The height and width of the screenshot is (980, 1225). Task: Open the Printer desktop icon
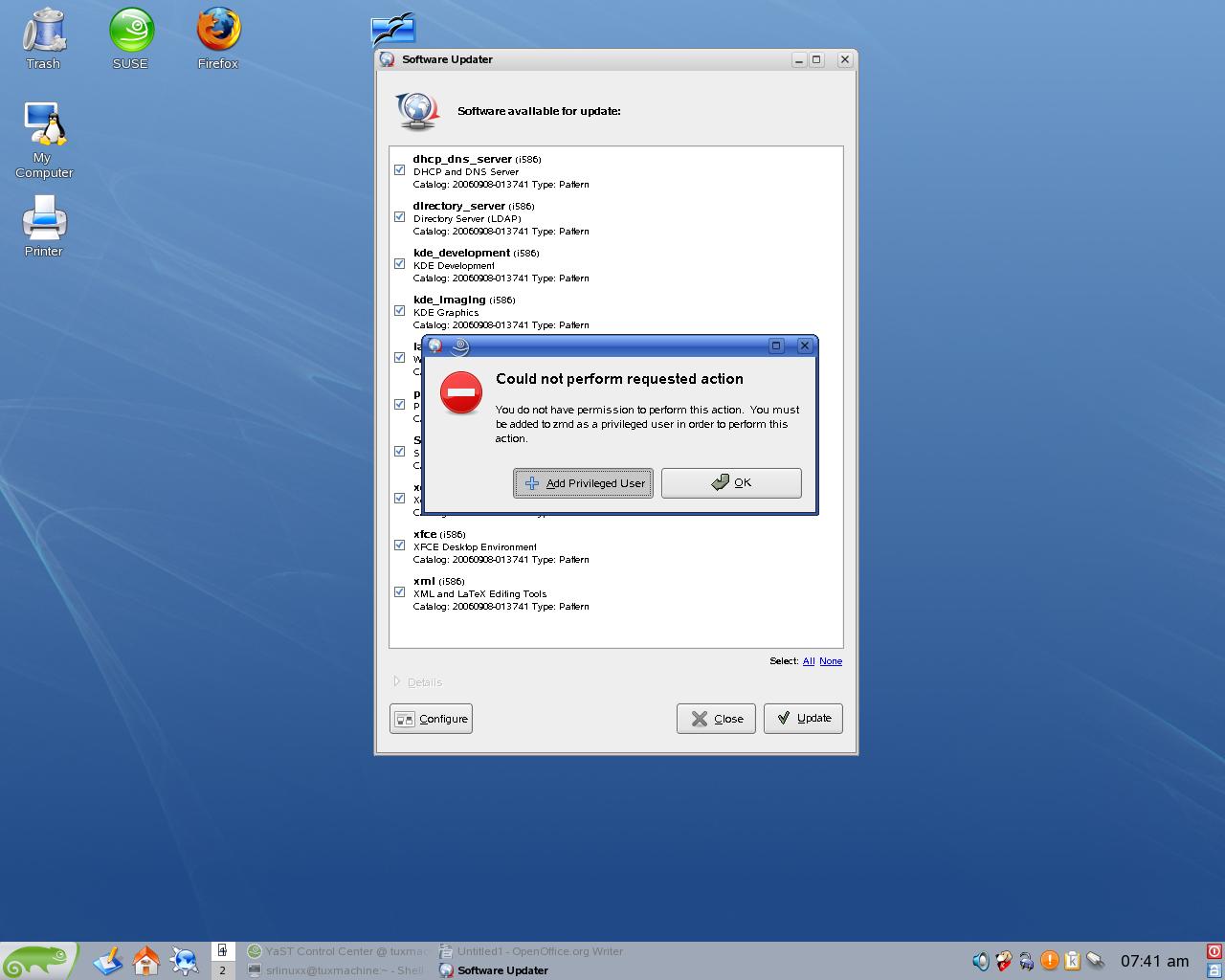point(44,226)
